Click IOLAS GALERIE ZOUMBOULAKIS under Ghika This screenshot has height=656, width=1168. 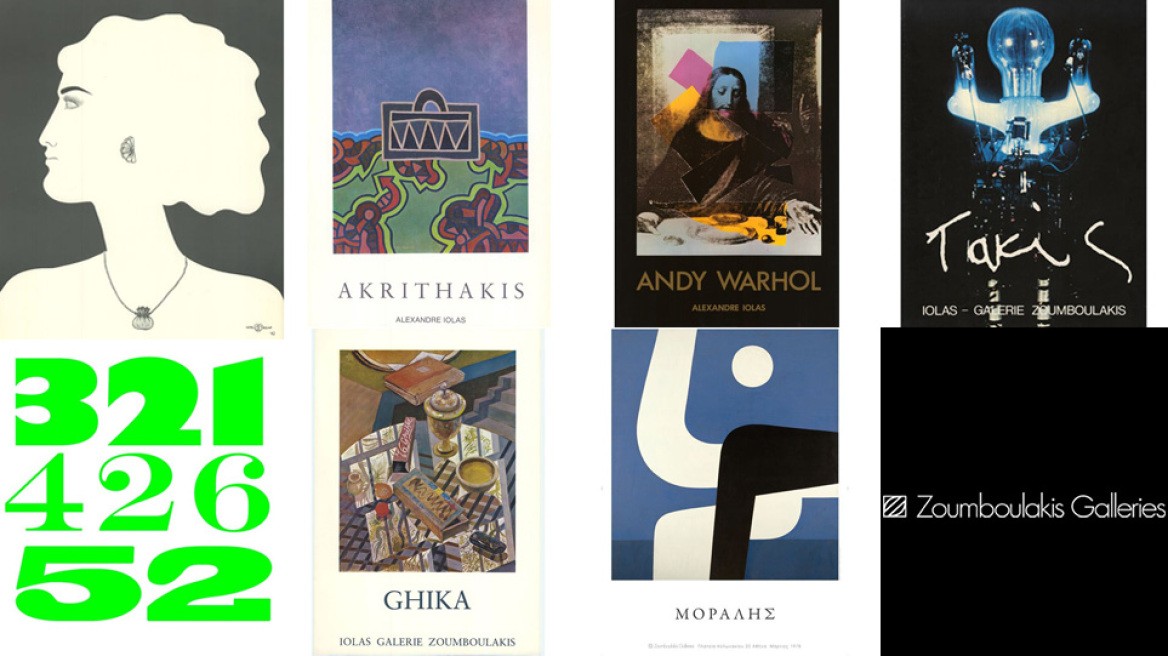pyautogui.click(x=427, y=642)
